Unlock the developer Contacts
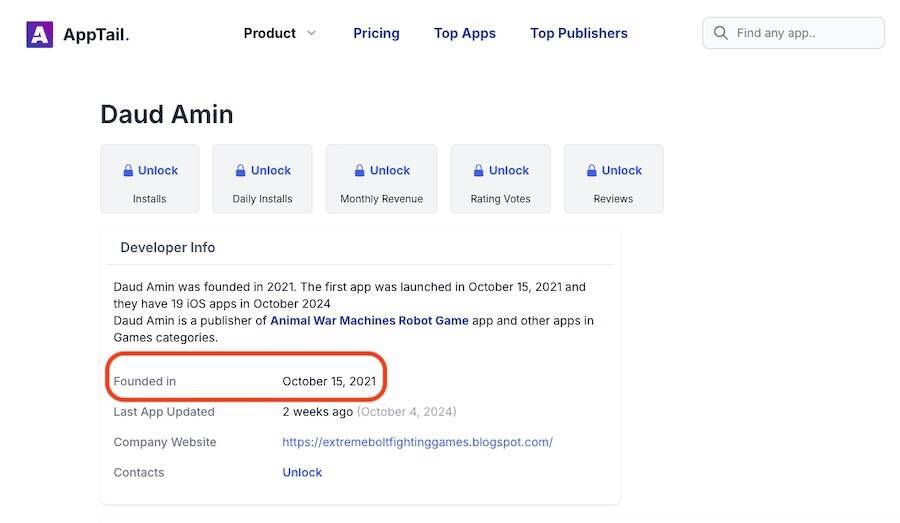The image size is (900, 523). [x=302, y=472]
